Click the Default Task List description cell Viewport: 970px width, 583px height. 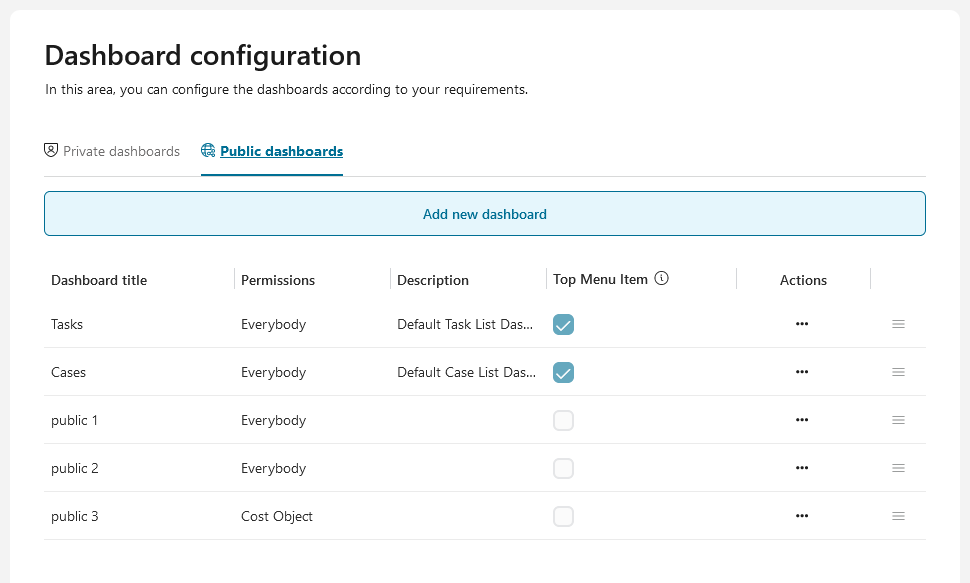466,324
